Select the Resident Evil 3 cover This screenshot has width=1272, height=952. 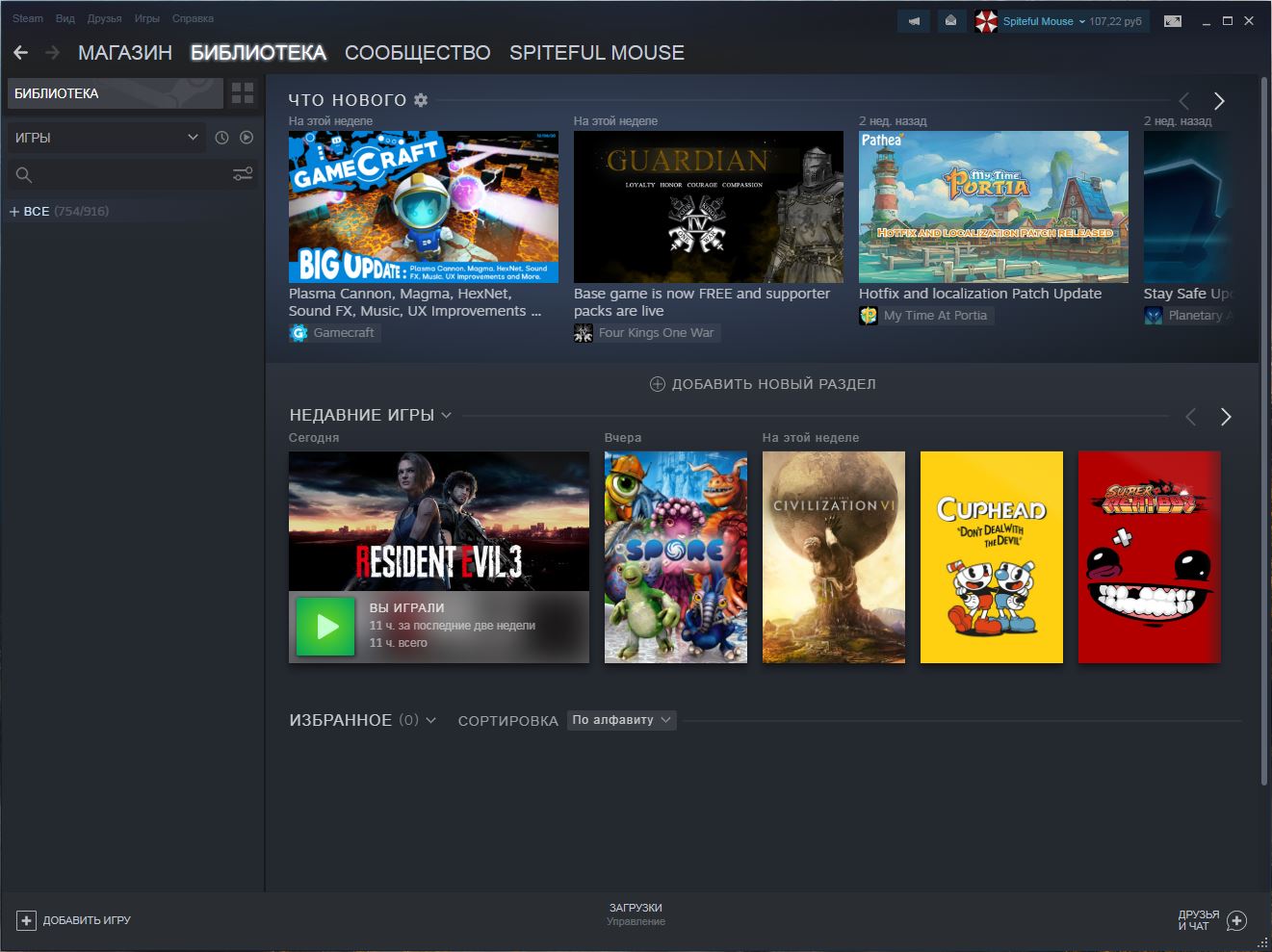click(x=439, y=521)
